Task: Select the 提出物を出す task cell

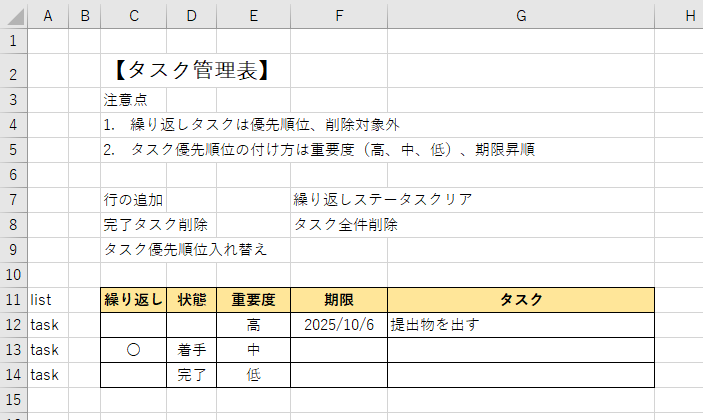Action: [x=521, y=325]
